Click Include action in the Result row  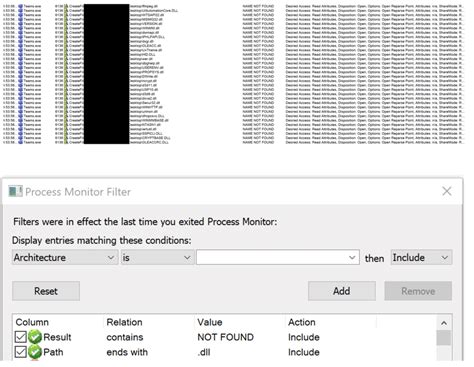pos(304,337)
